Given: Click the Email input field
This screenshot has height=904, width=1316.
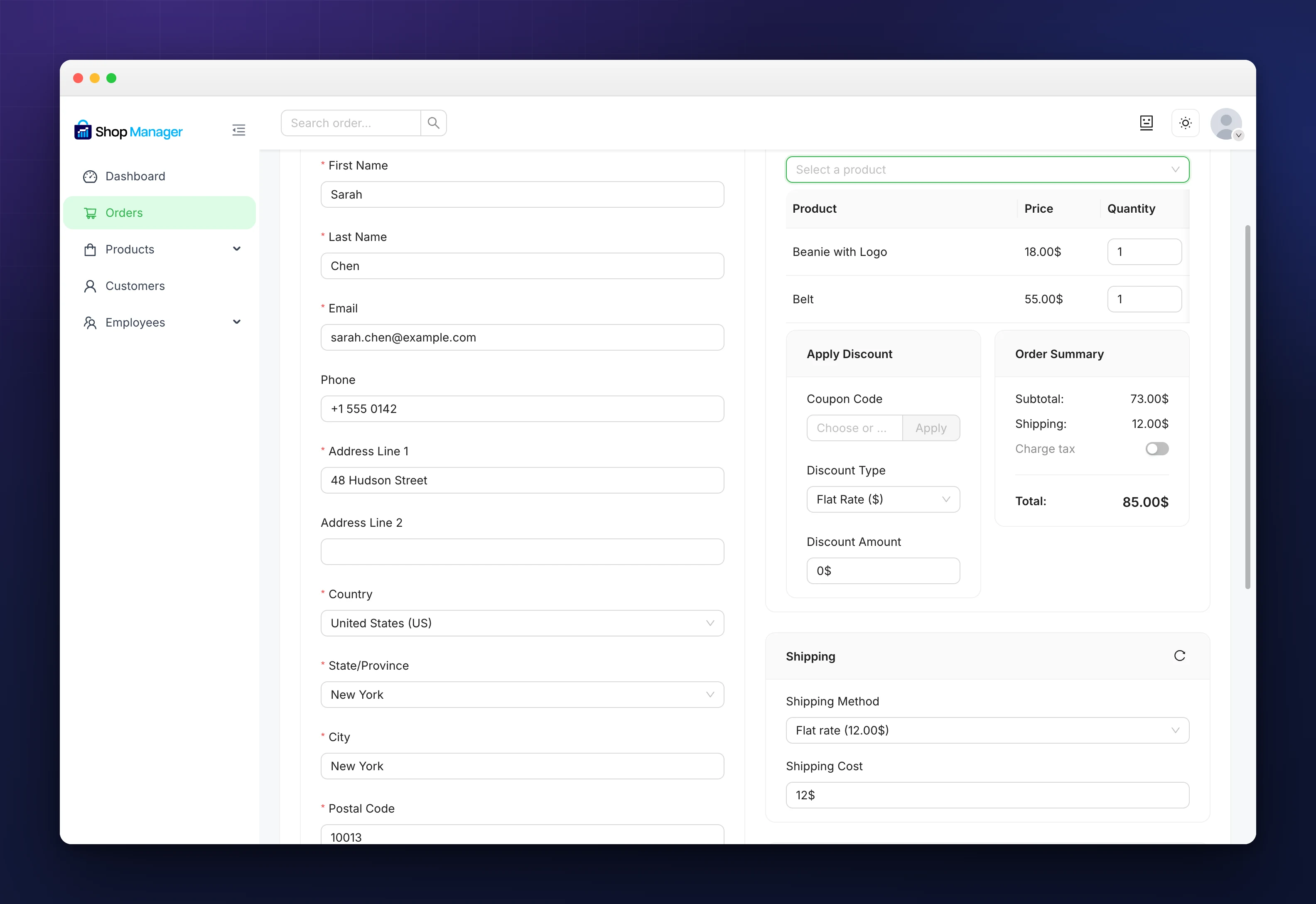Looking at the screenshot, I should pyautogui.click(x=522, y=338).
